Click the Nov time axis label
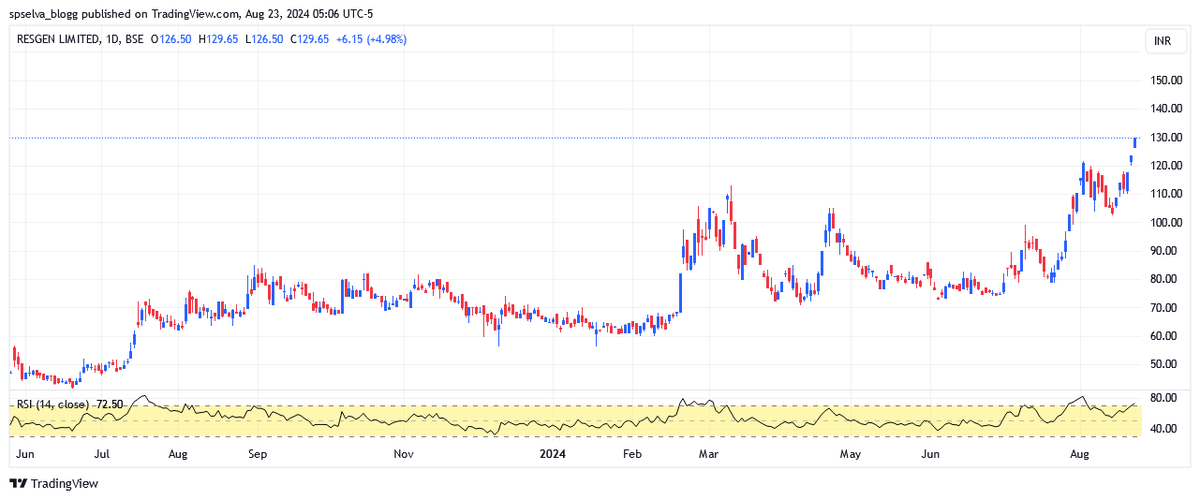Screen dimensions: 1200x500 coord(403,455)
